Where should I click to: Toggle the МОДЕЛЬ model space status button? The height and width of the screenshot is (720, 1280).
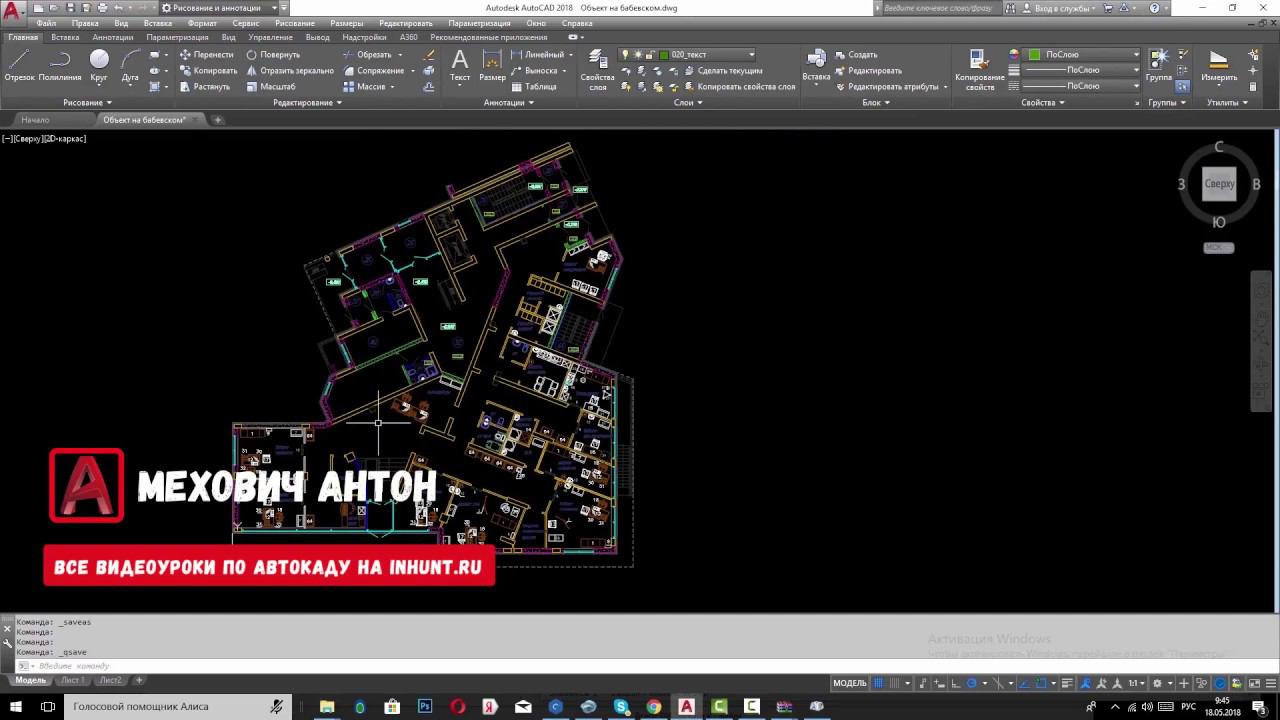[850, 683]
